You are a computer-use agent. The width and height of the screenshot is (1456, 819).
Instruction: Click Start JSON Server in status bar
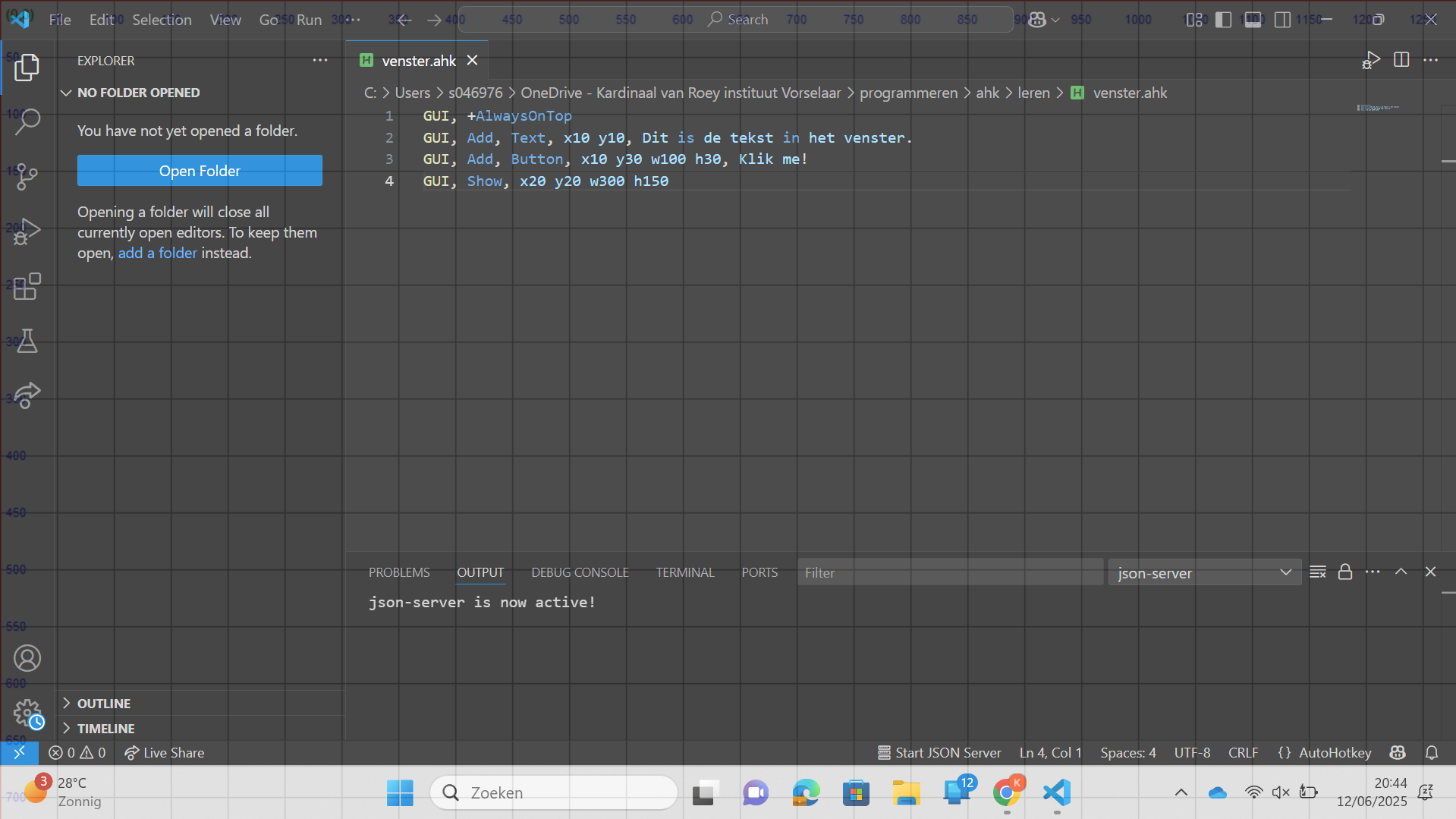(x=939, y=752)
